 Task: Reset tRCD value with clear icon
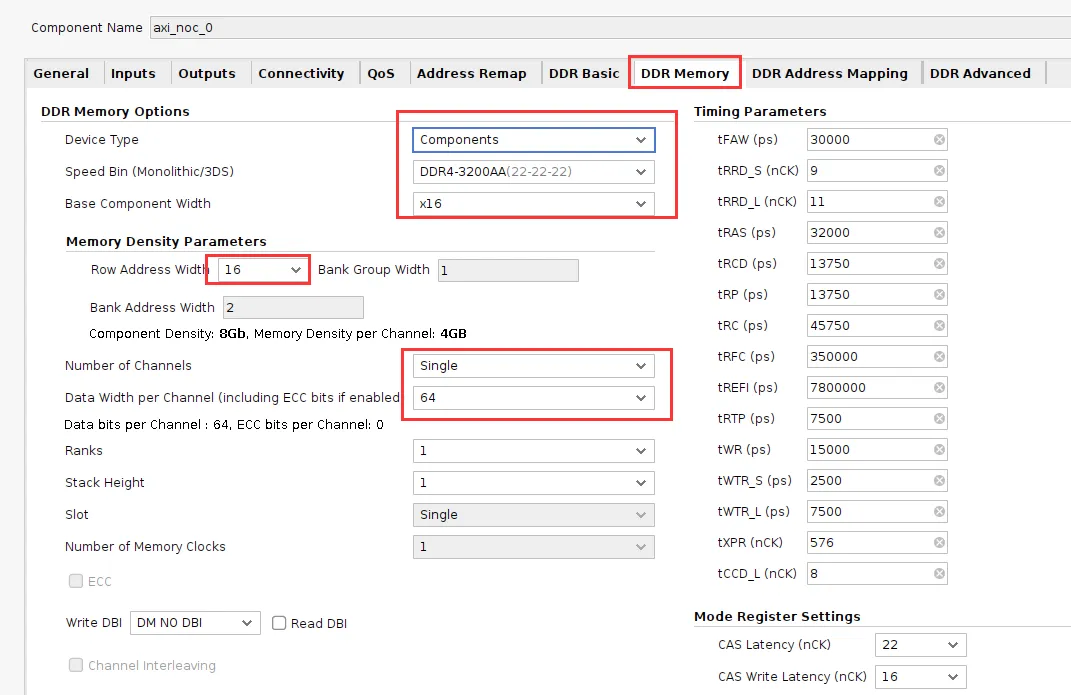[939, 264]
